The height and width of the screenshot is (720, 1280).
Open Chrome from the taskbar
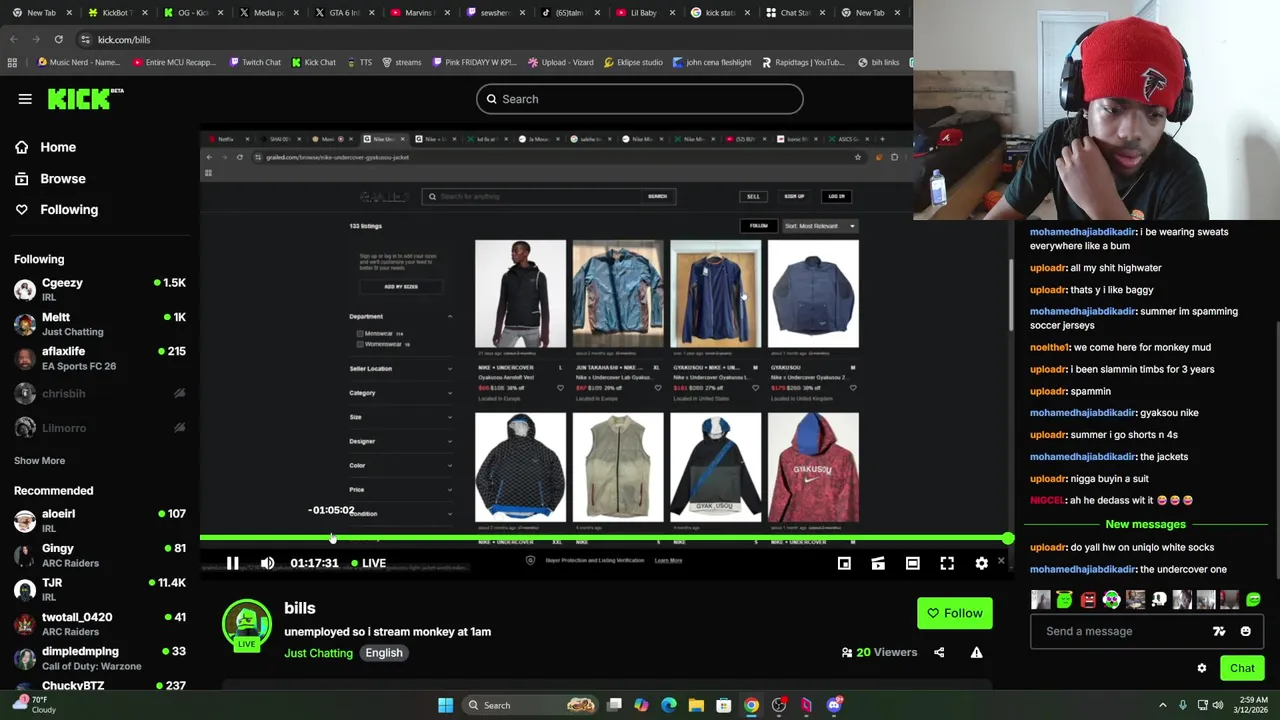coord(751,705)
